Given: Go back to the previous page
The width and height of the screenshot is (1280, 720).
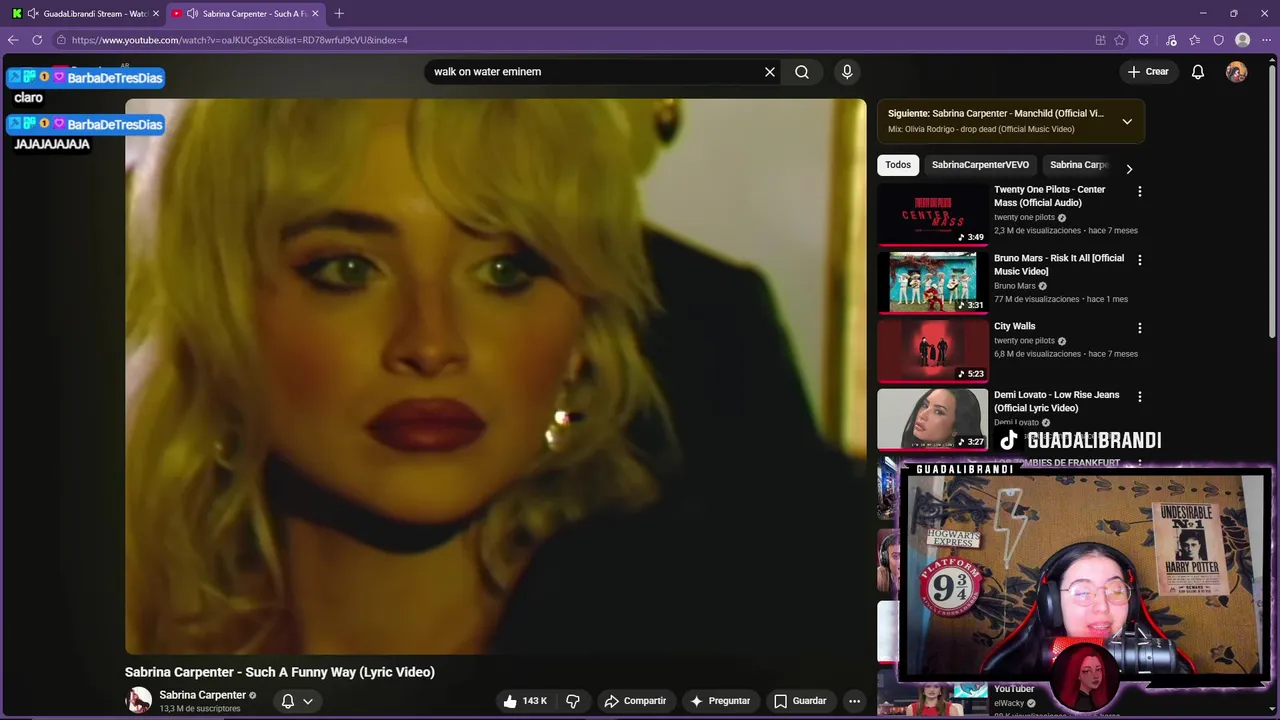Looking at the screenshot, I should coord(13,40).
